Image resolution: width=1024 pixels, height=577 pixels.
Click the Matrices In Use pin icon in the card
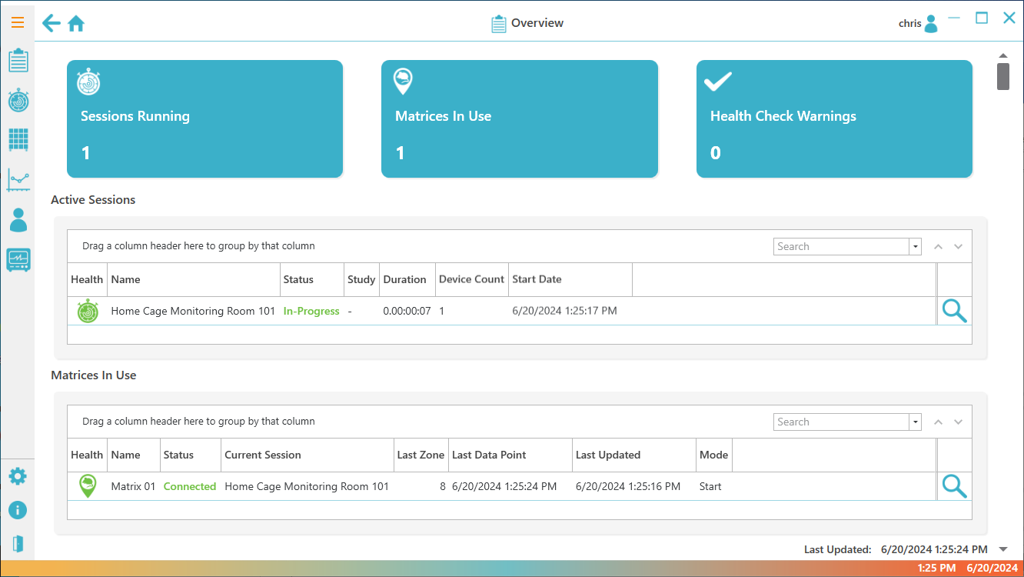403,82
